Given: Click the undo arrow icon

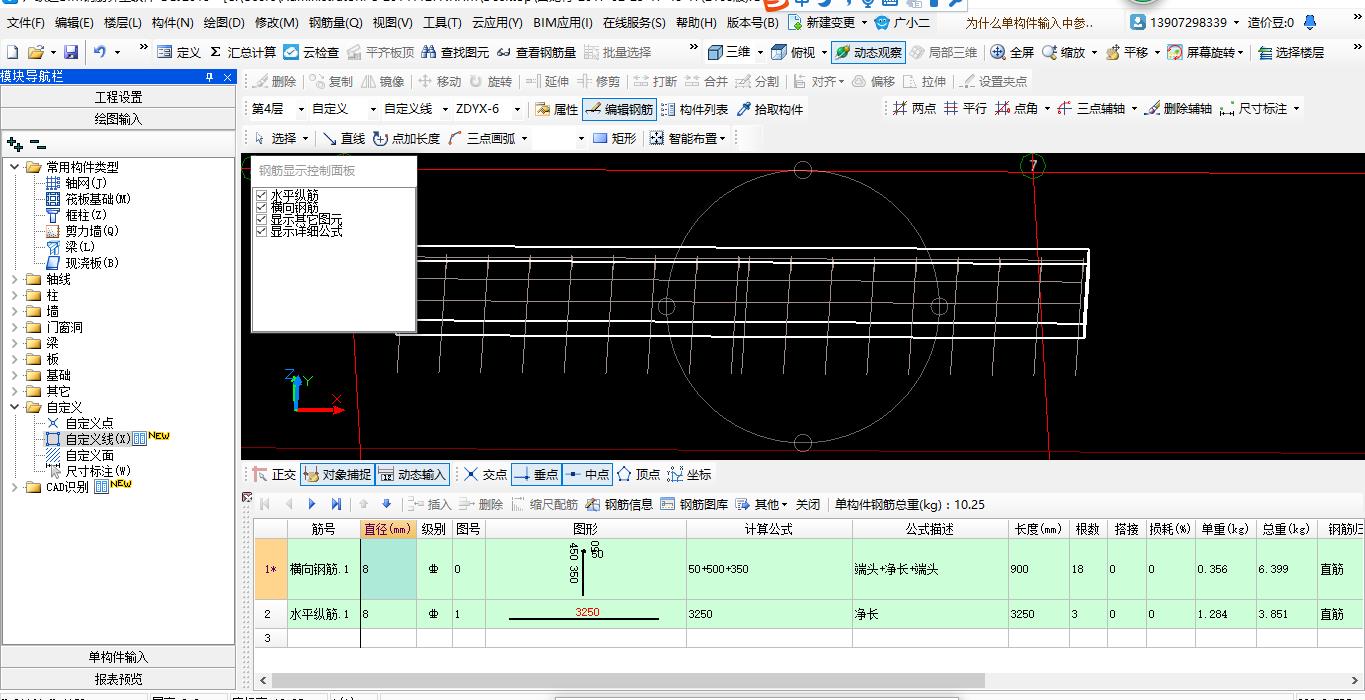Looking at the screenshot, I should (x=100, y=52).
